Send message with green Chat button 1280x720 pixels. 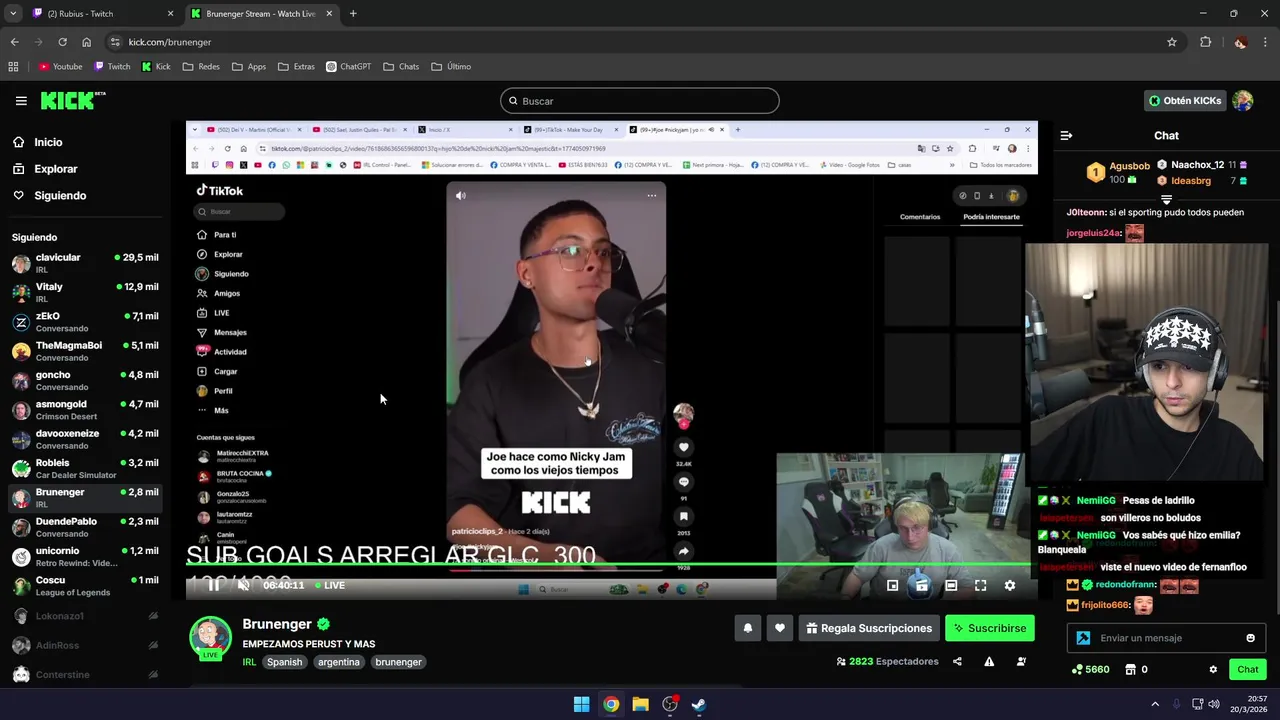coord(1247,669)
